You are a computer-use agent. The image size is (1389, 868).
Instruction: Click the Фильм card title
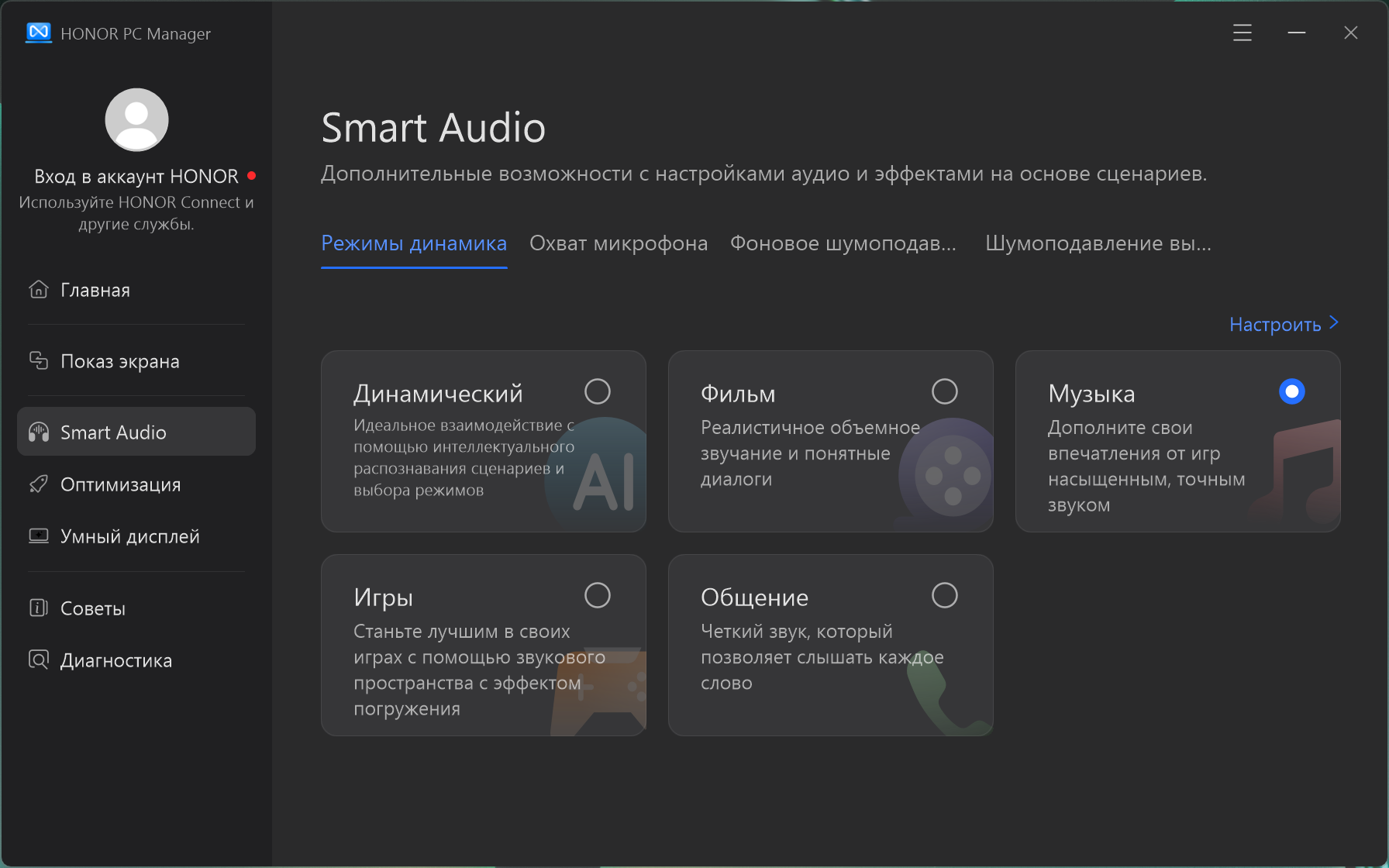[738, 394]
